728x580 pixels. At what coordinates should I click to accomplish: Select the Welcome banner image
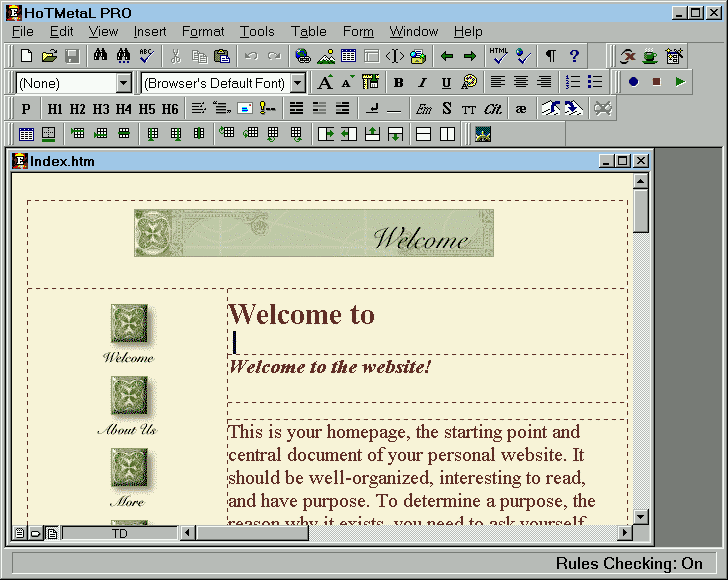[x=314, y=233]
